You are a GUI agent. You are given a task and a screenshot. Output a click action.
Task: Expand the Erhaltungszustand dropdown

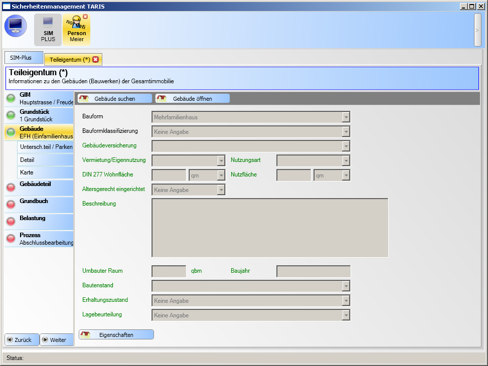pos(346,300)
